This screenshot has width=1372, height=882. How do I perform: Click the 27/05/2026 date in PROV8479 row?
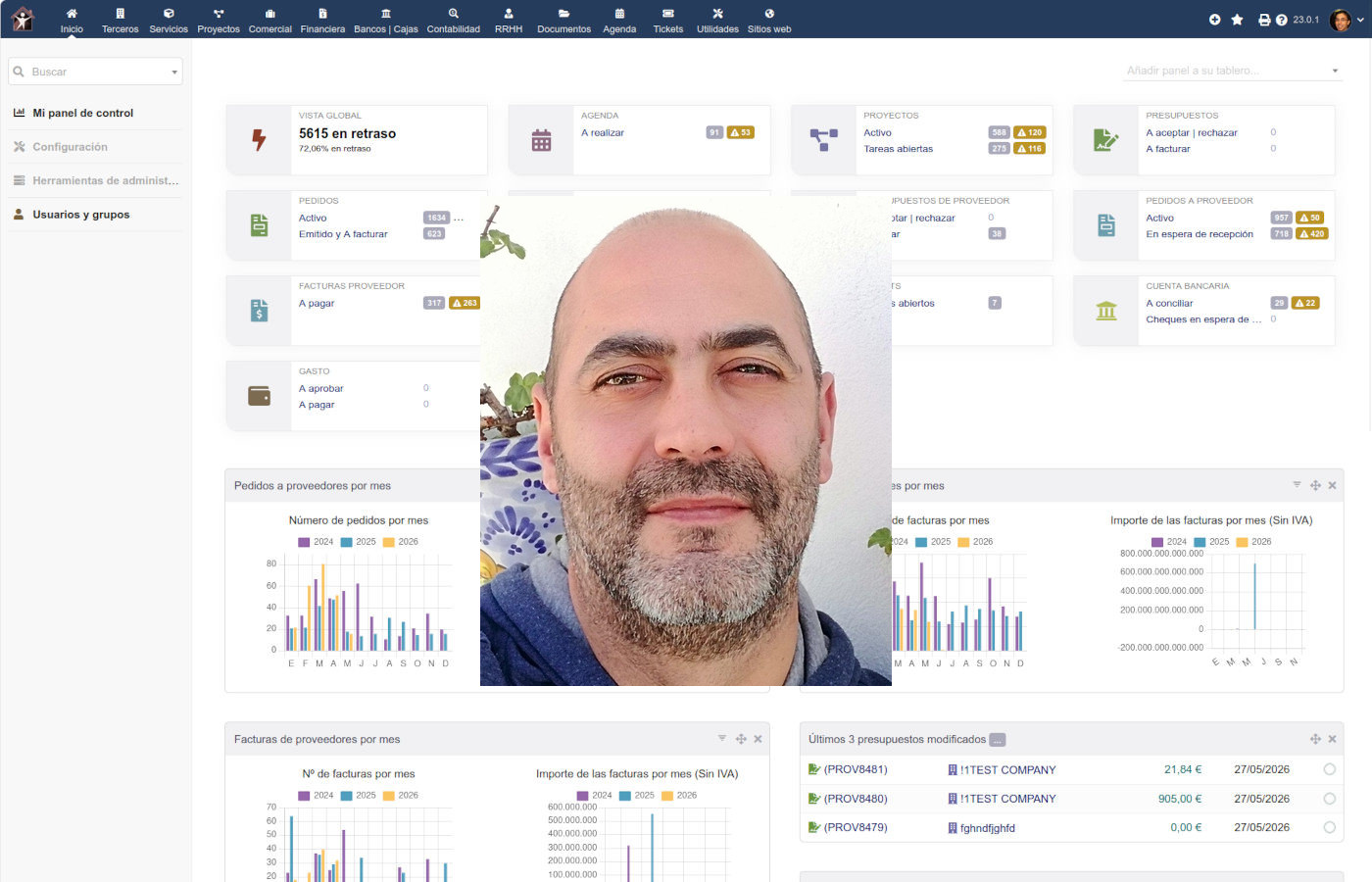[x=1261, y=827]
